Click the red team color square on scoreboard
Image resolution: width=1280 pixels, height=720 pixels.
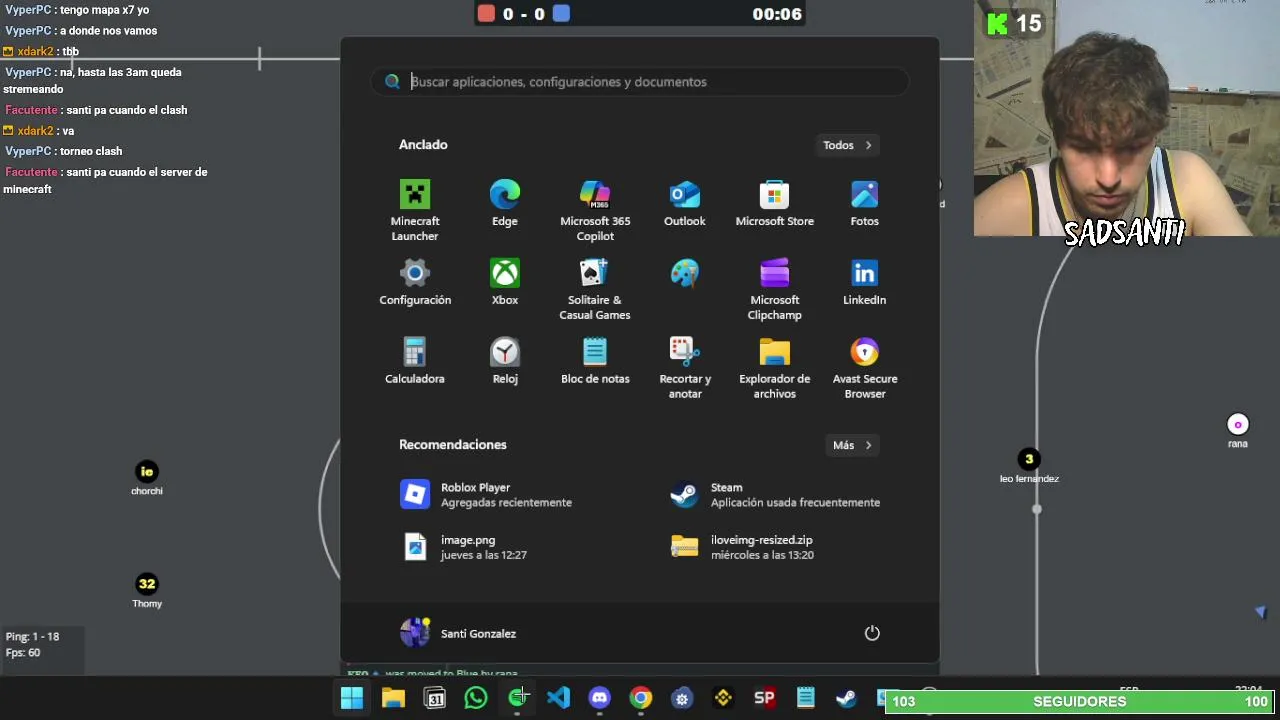pyautogui.click(x=486, y=14)
